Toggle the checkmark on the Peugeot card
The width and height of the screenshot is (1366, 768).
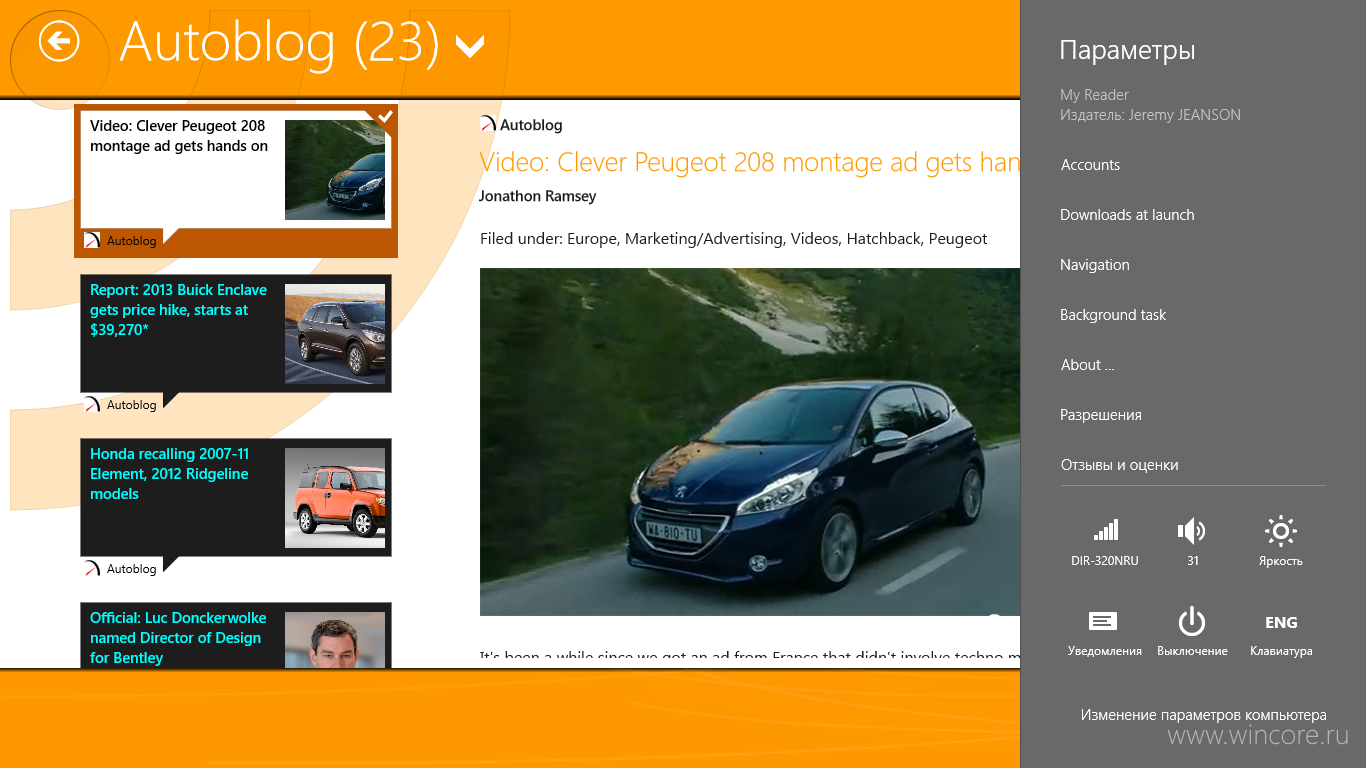385,116
